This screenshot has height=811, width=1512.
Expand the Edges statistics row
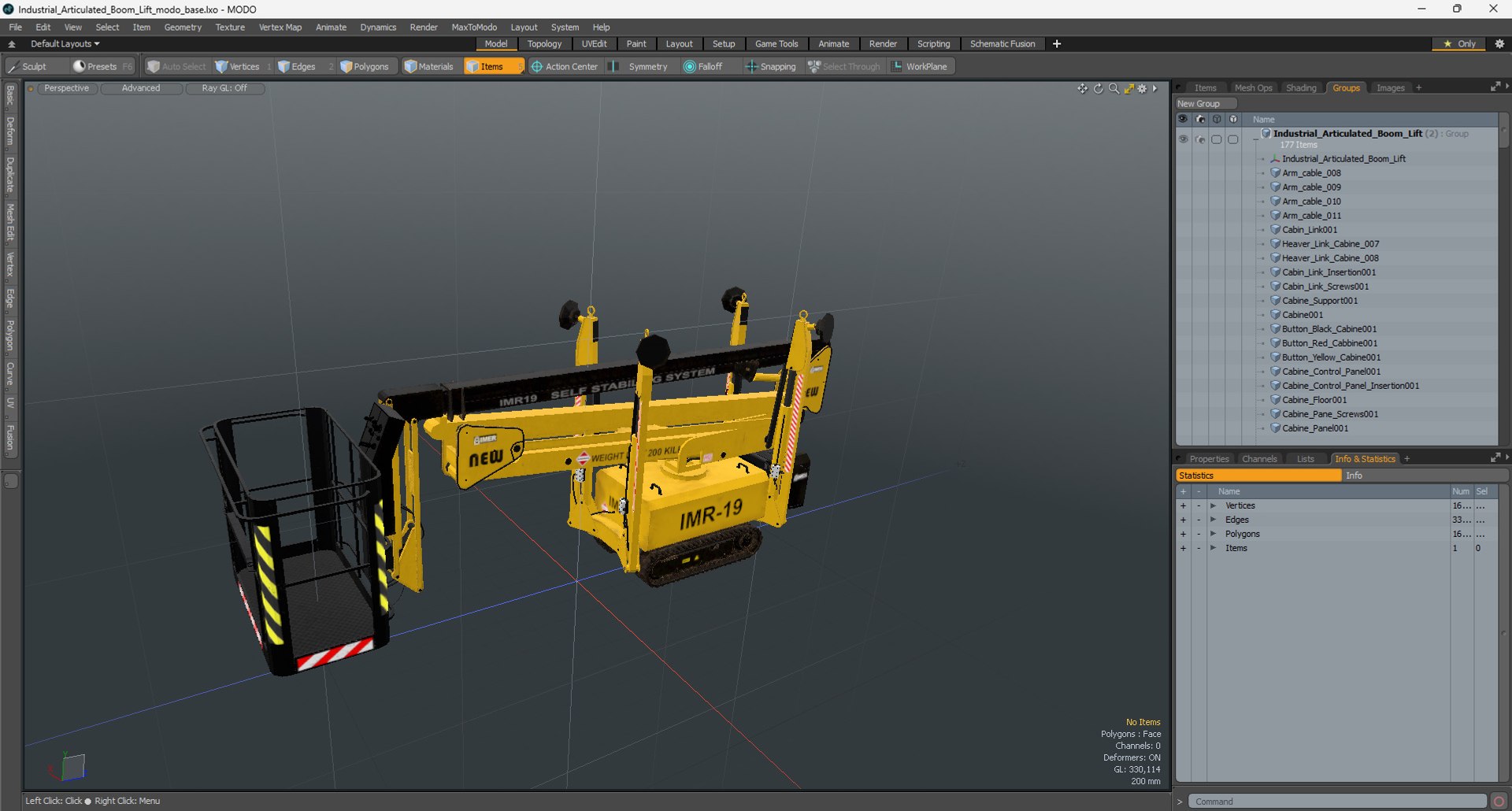tap(1214, 520)
